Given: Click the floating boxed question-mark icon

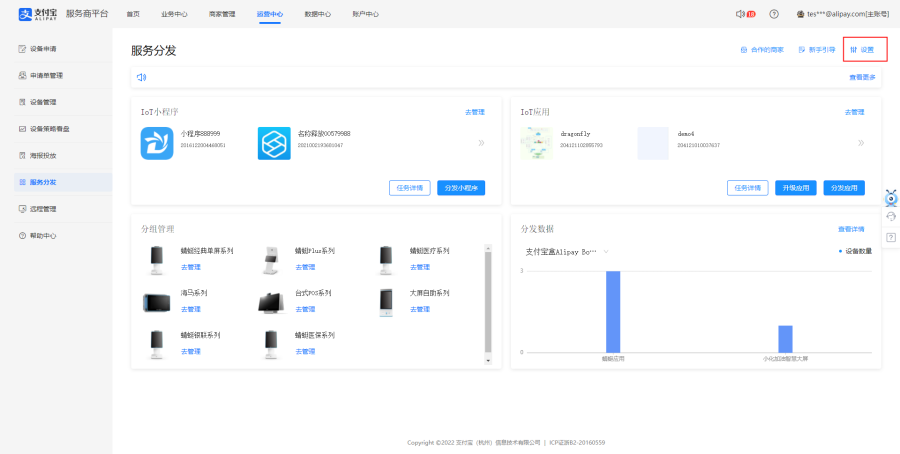Looking at the screenshot, I should pyautogui.click(x=891, y=236).
